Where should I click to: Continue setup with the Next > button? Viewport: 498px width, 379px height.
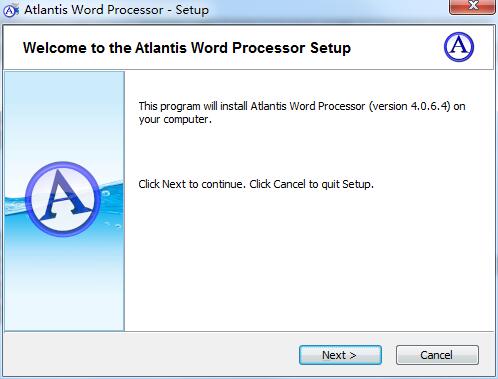pyautogui.click(x=340, y=355)
